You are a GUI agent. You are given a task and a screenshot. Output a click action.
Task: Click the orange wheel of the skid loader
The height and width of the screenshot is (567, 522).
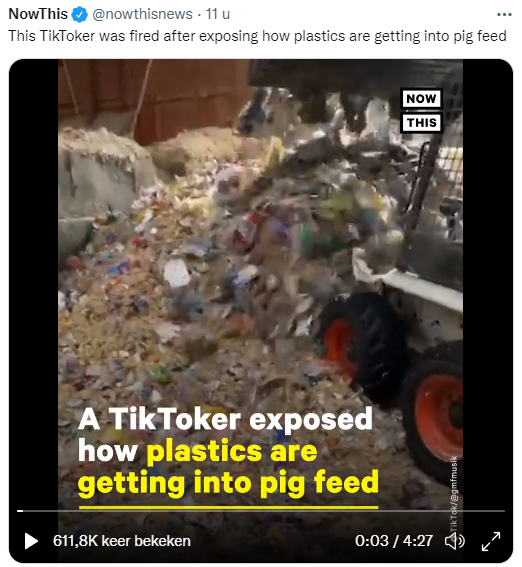[x=438, y=412]
